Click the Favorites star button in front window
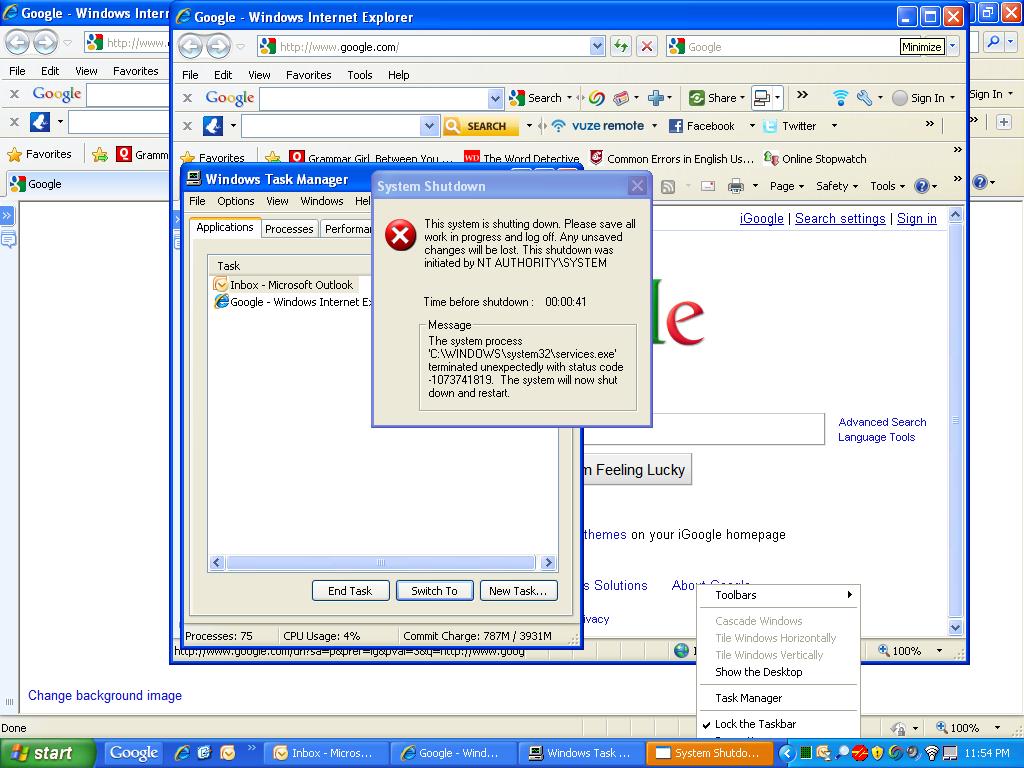1024x768 pixels. point(213,158)
